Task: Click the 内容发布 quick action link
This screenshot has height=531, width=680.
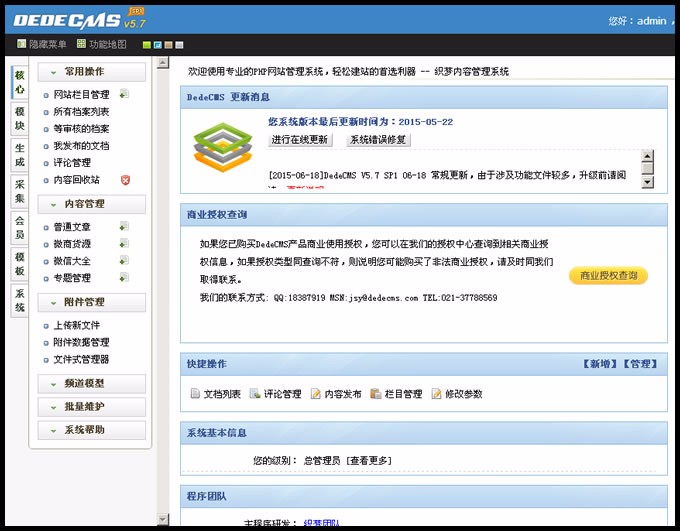Action: click(343, 394)
